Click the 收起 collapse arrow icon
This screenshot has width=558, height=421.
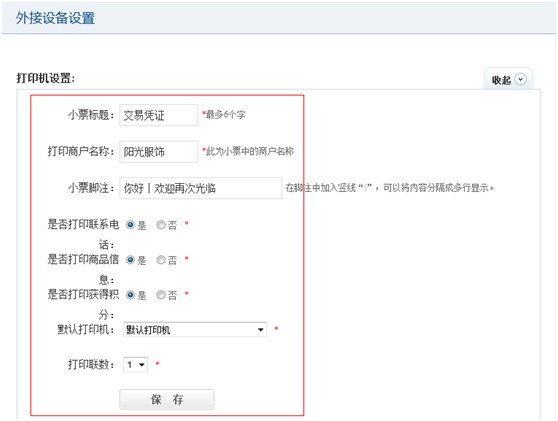[x=520, y=79]
